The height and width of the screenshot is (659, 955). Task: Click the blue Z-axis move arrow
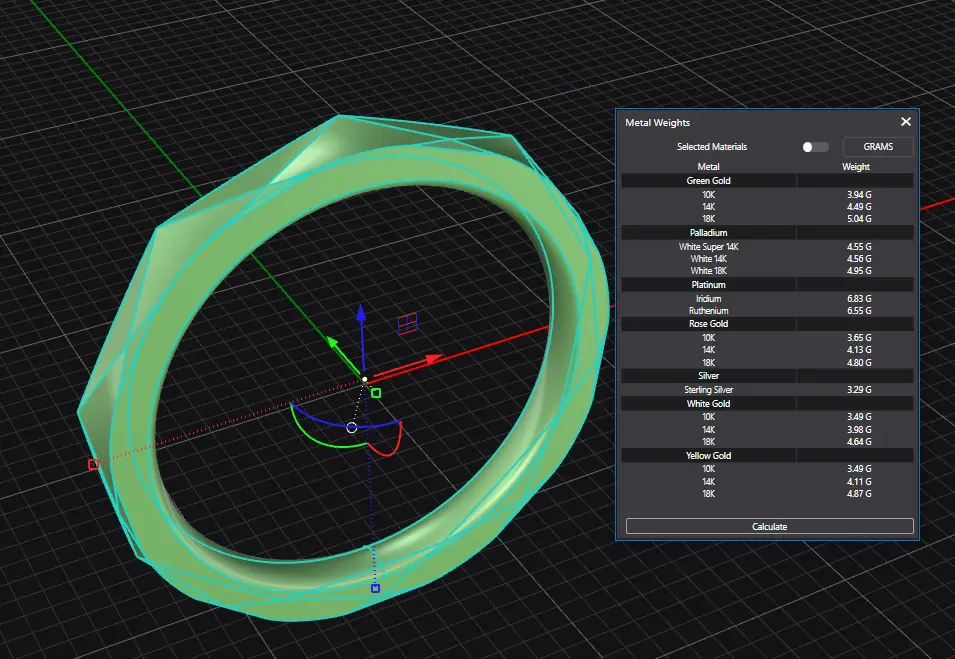tap(362, 316)
